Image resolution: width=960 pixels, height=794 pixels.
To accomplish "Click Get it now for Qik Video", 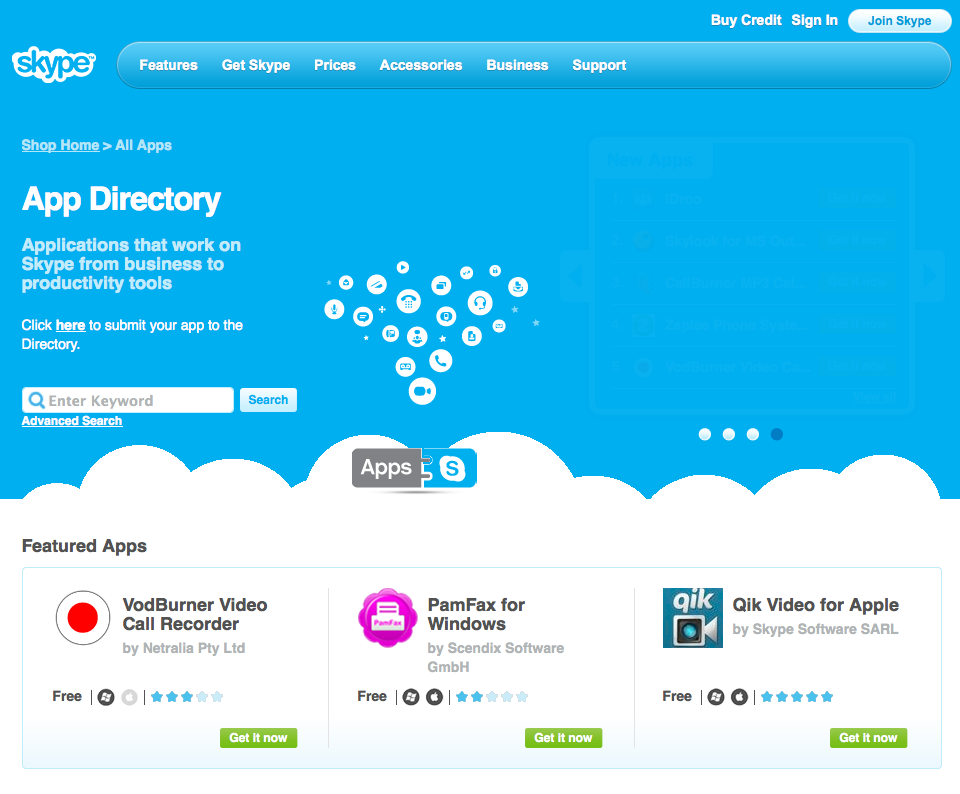I will click(868, 738).
